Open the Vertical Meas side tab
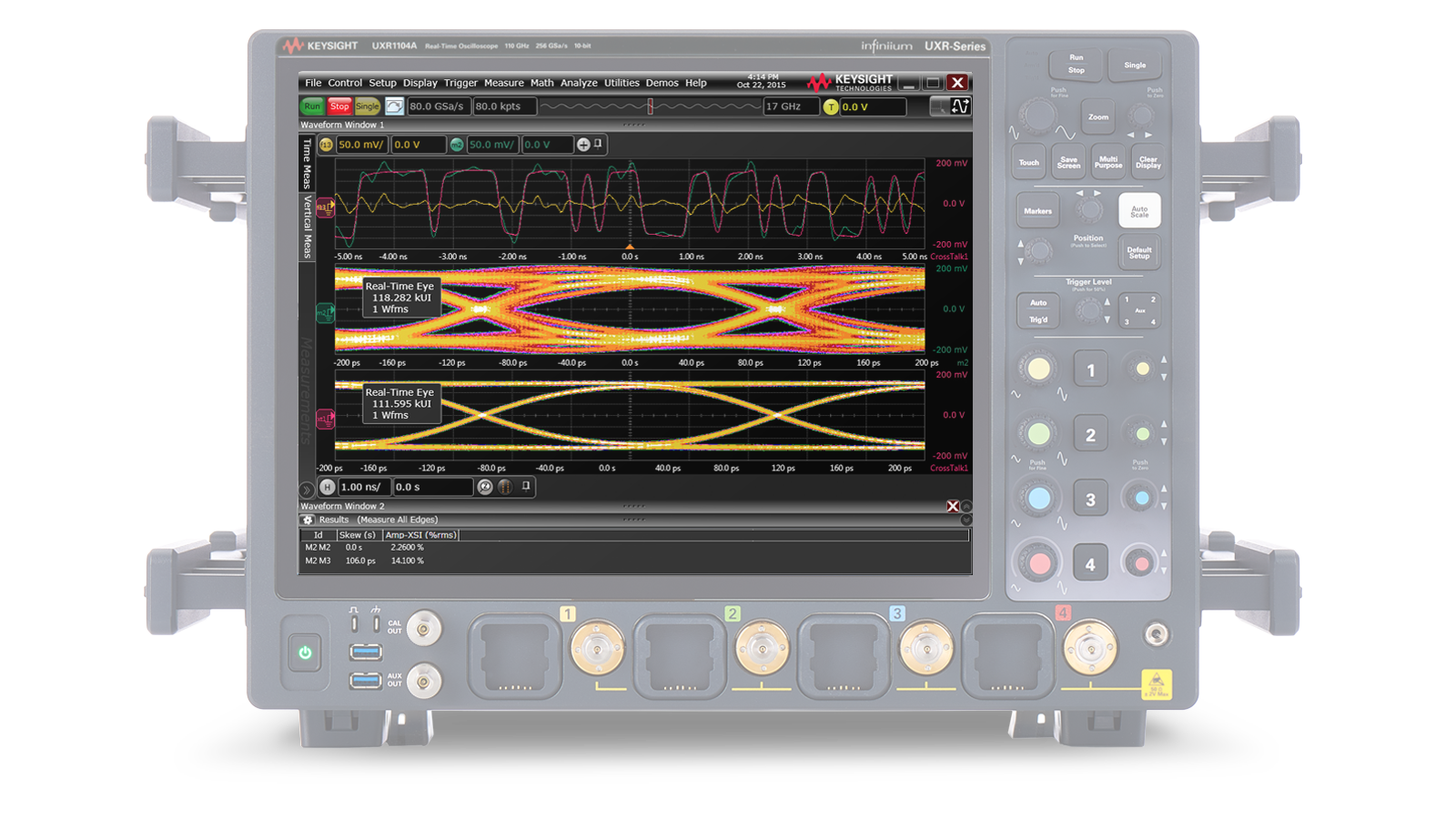The width and height of the screenshot is (1456, 819). 308,227
